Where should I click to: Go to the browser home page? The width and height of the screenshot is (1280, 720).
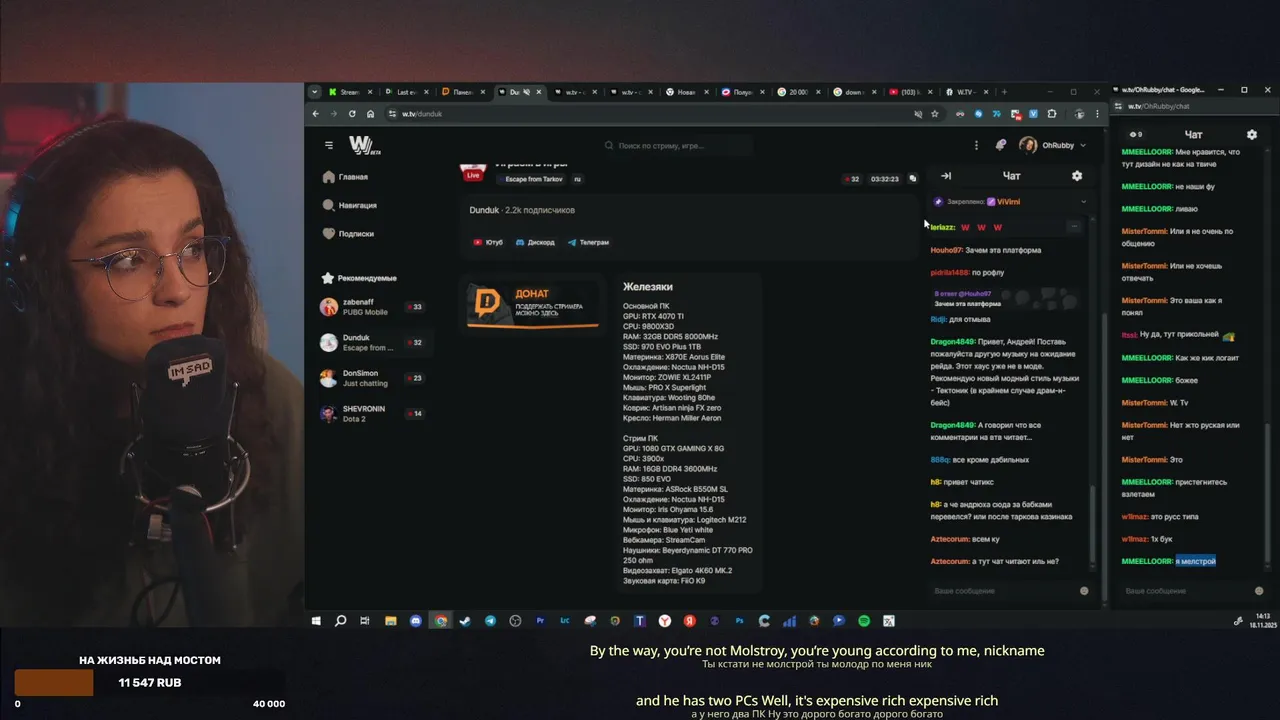(x=370, y=114)
